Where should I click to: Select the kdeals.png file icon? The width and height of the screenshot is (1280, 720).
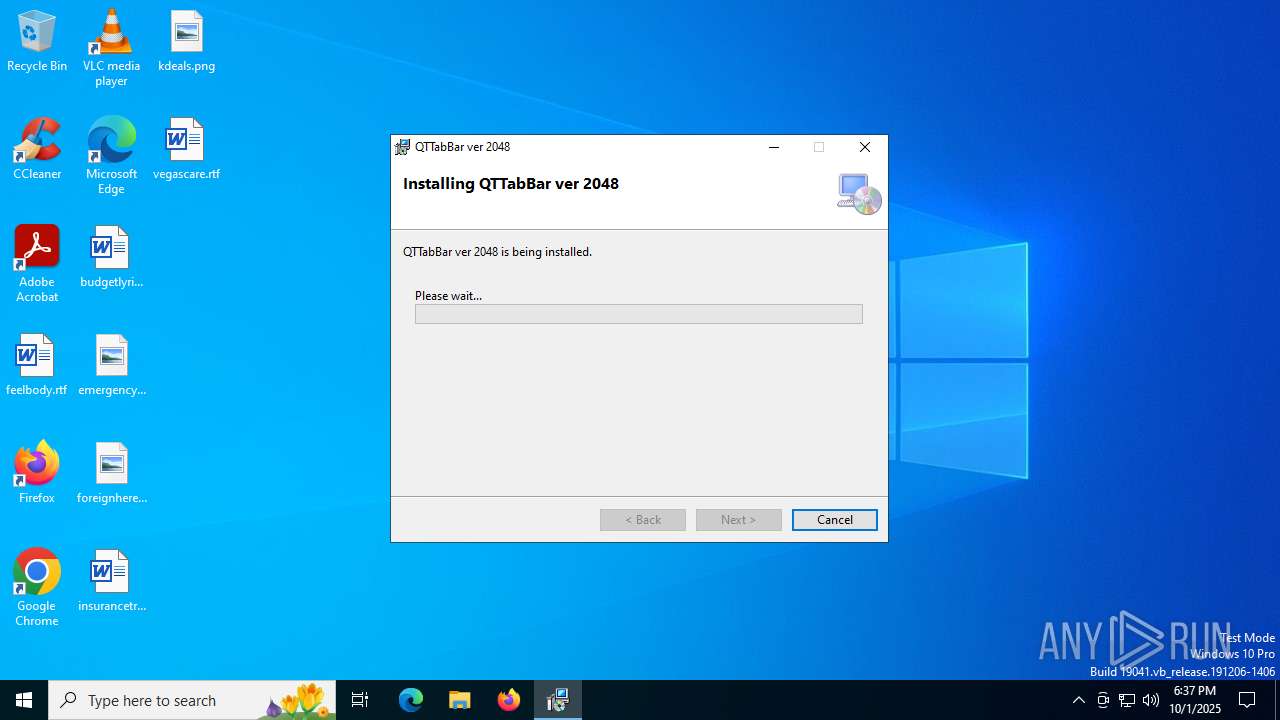[x=186, y=42]
